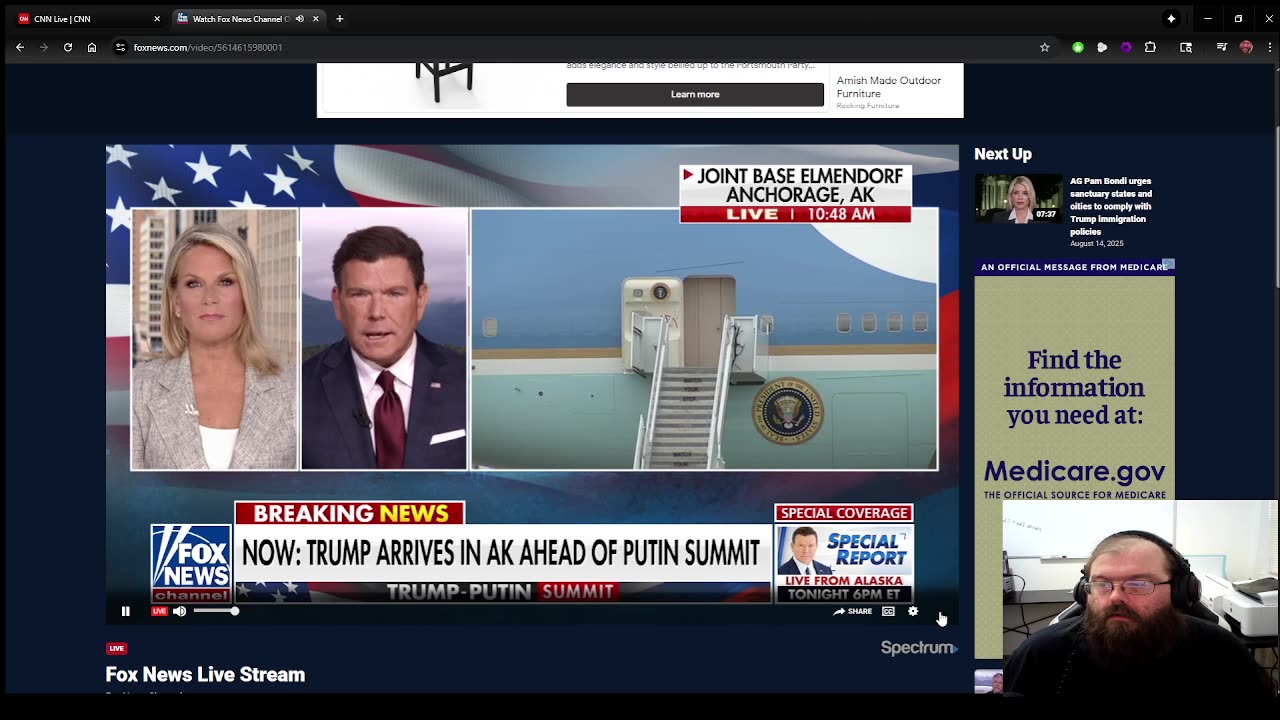Mute the Fox News tab audio icon
This screenshot has height=720, width=1280.
tap(299, 19)
